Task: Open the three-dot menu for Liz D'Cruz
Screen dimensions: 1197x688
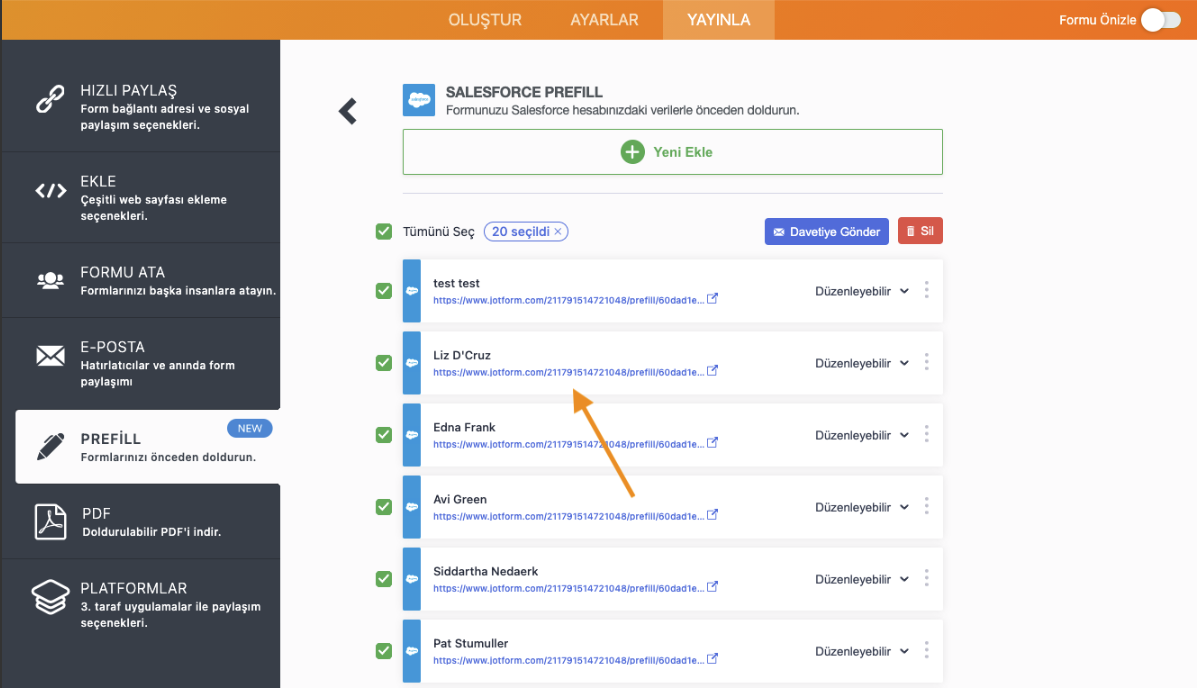Action: pos(927,362)
